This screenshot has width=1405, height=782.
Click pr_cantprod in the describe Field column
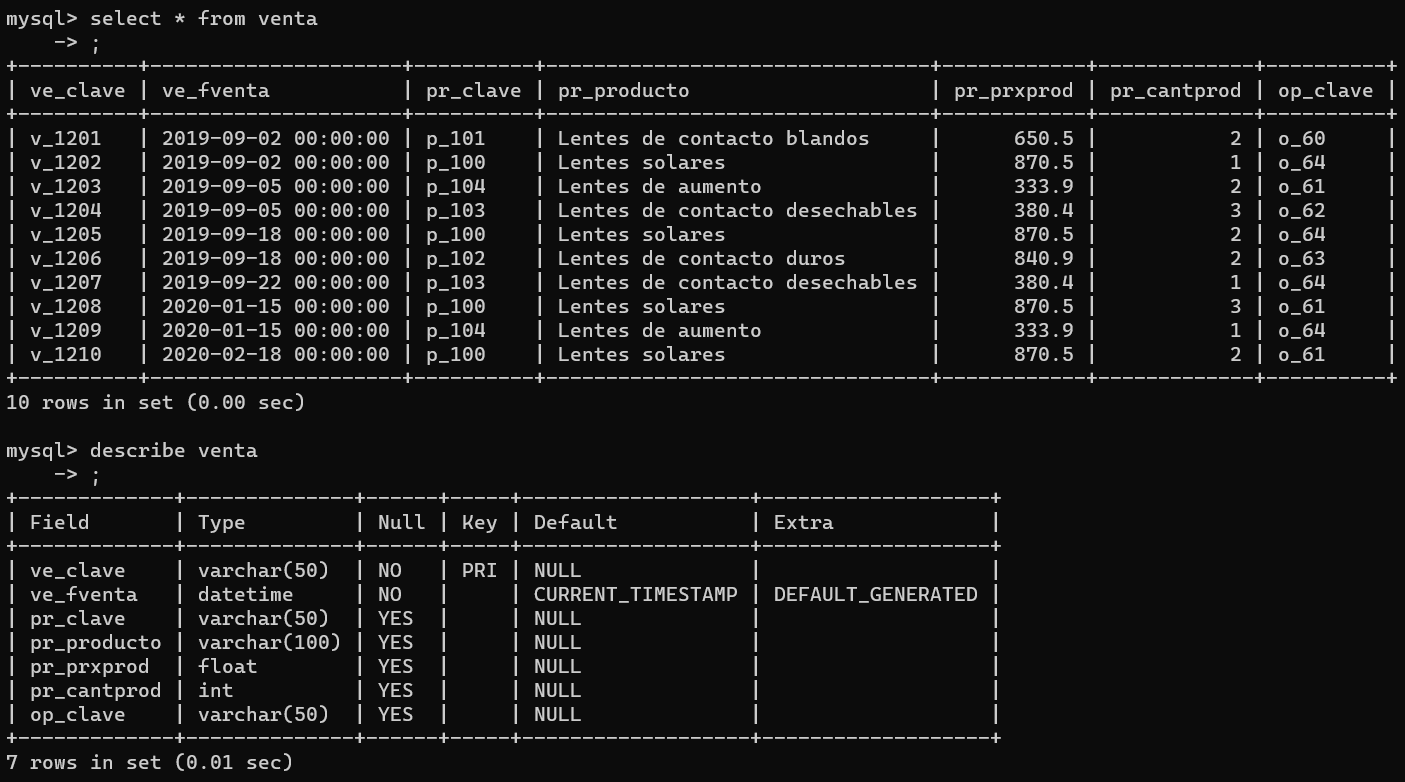tap(96, 691)
